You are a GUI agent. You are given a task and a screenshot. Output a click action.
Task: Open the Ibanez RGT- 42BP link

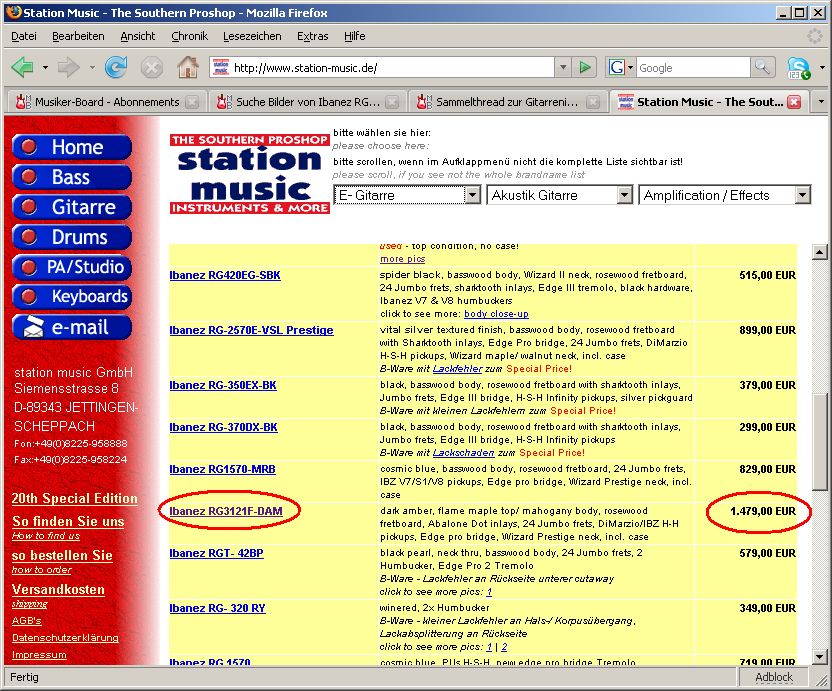(x=216, y=553)
